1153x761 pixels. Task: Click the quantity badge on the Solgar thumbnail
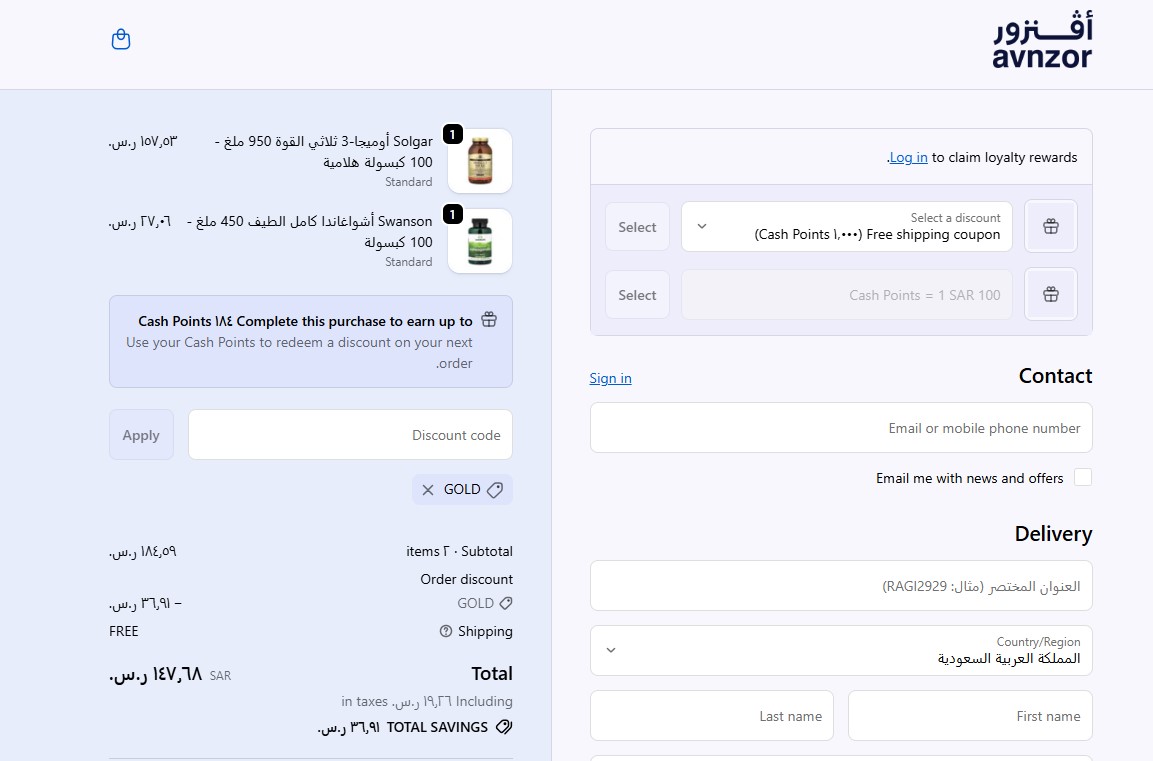click(x=453, y=134)
